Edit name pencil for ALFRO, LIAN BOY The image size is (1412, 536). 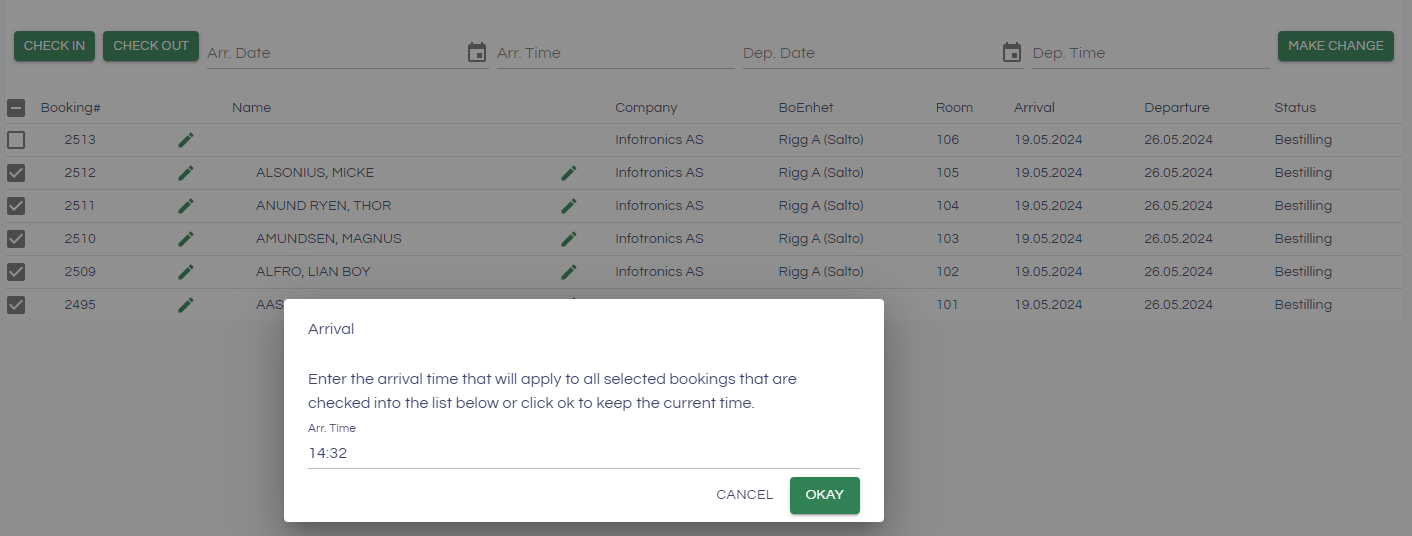tap(569, 272)
